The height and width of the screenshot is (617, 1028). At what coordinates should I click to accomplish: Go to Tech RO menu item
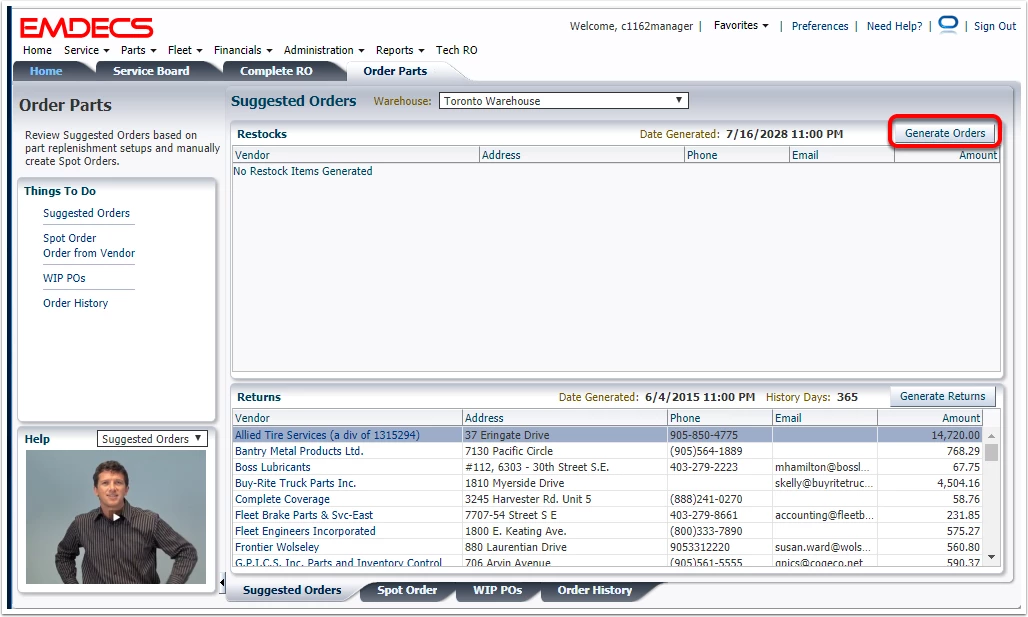click(x=456, y=50)
